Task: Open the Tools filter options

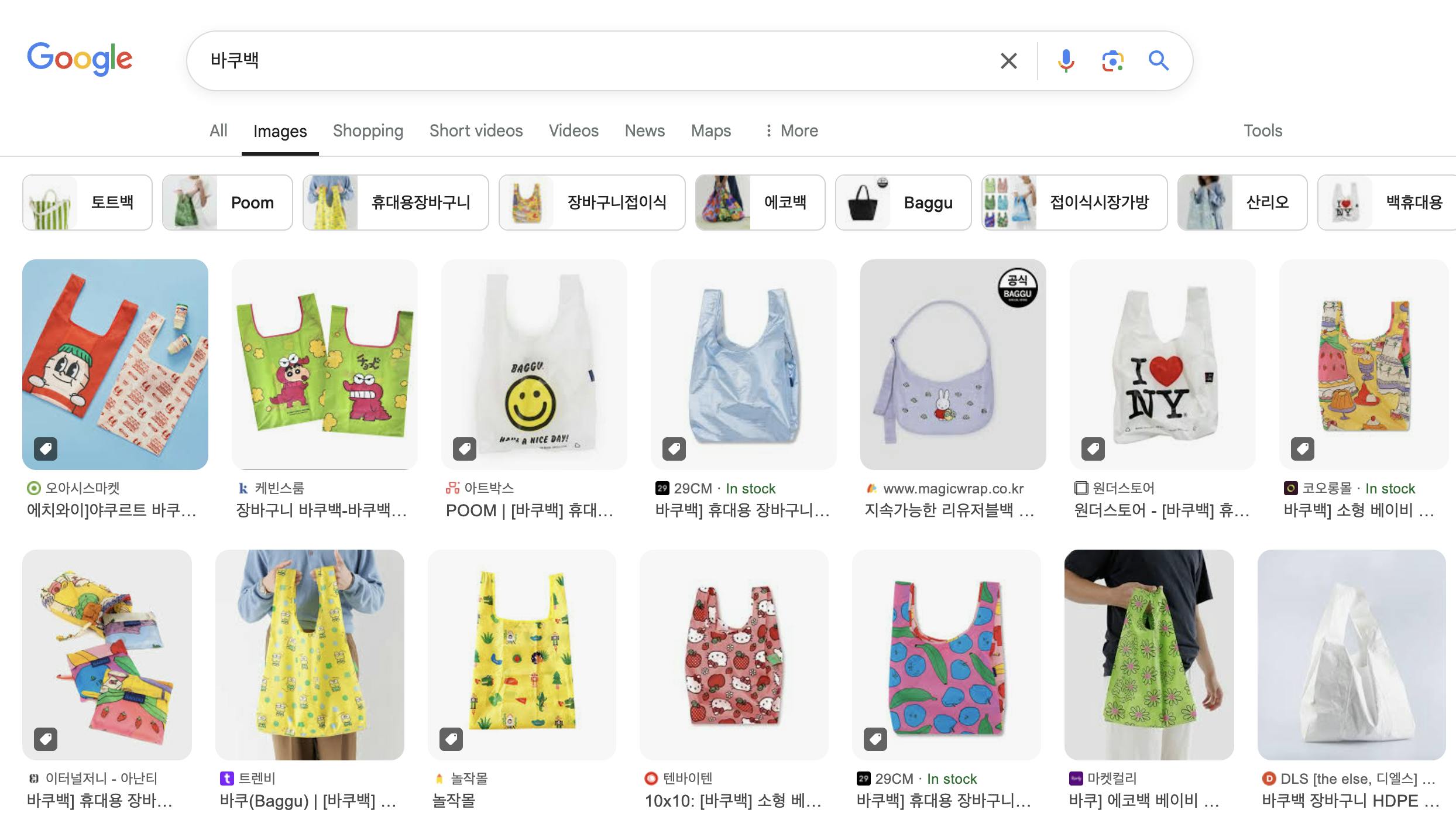Action: coord(1263,131)
